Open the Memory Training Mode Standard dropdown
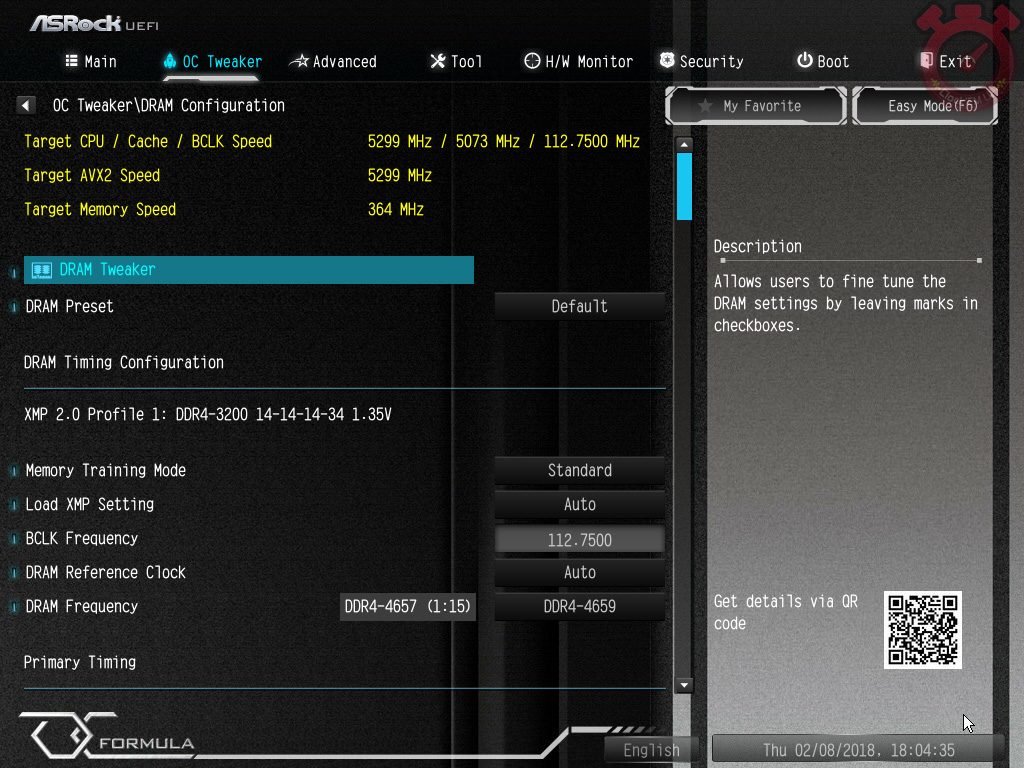The width and height of the screenshot is (1024, 768). pyautogui.click(x=579, y=471)
